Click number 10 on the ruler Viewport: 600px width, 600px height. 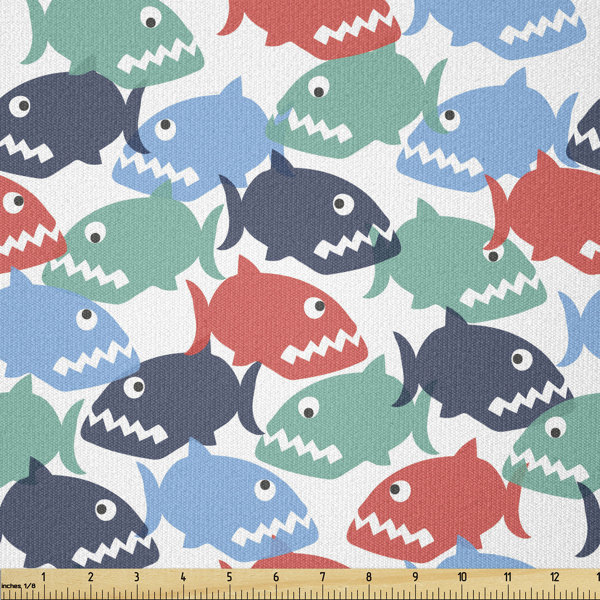click(462, 577)
